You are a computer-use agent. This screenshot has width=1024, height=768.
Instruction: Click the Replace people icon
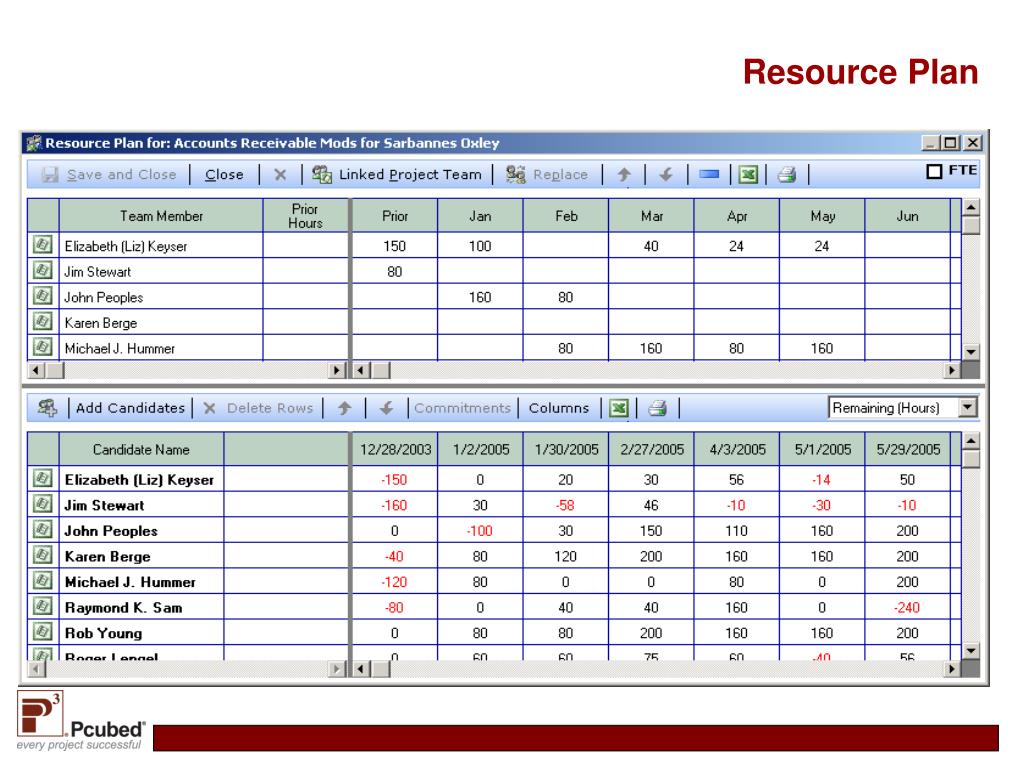coord(515,174)
